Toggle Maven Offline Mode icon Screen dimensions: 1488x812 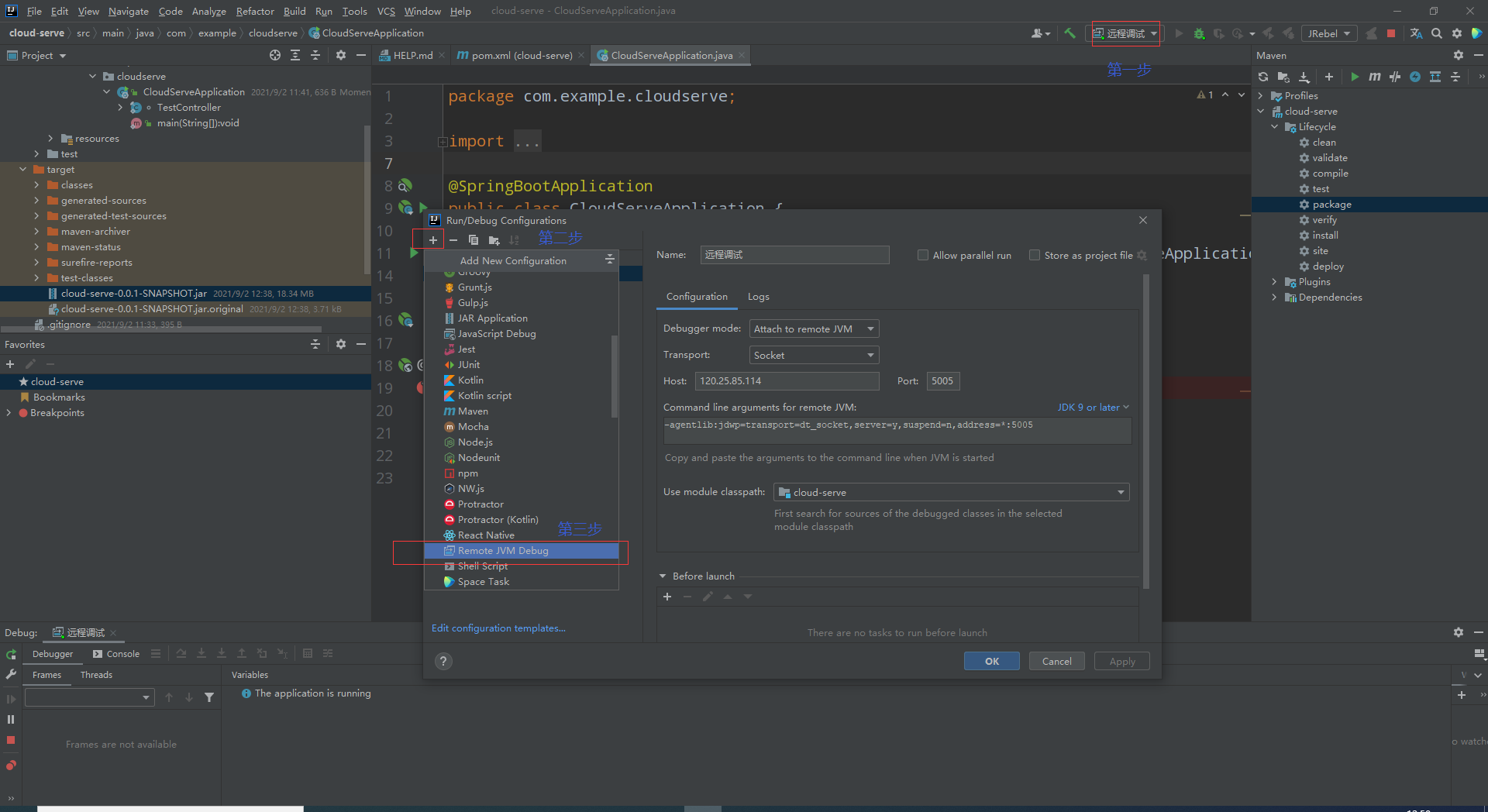click(x=1395, y=77)
